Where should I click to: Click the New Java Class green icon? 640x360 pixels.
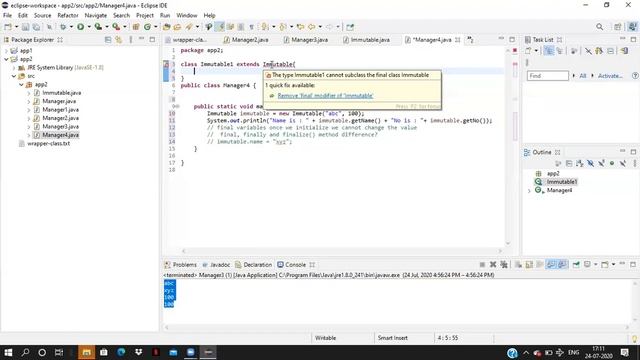point(147,27)
